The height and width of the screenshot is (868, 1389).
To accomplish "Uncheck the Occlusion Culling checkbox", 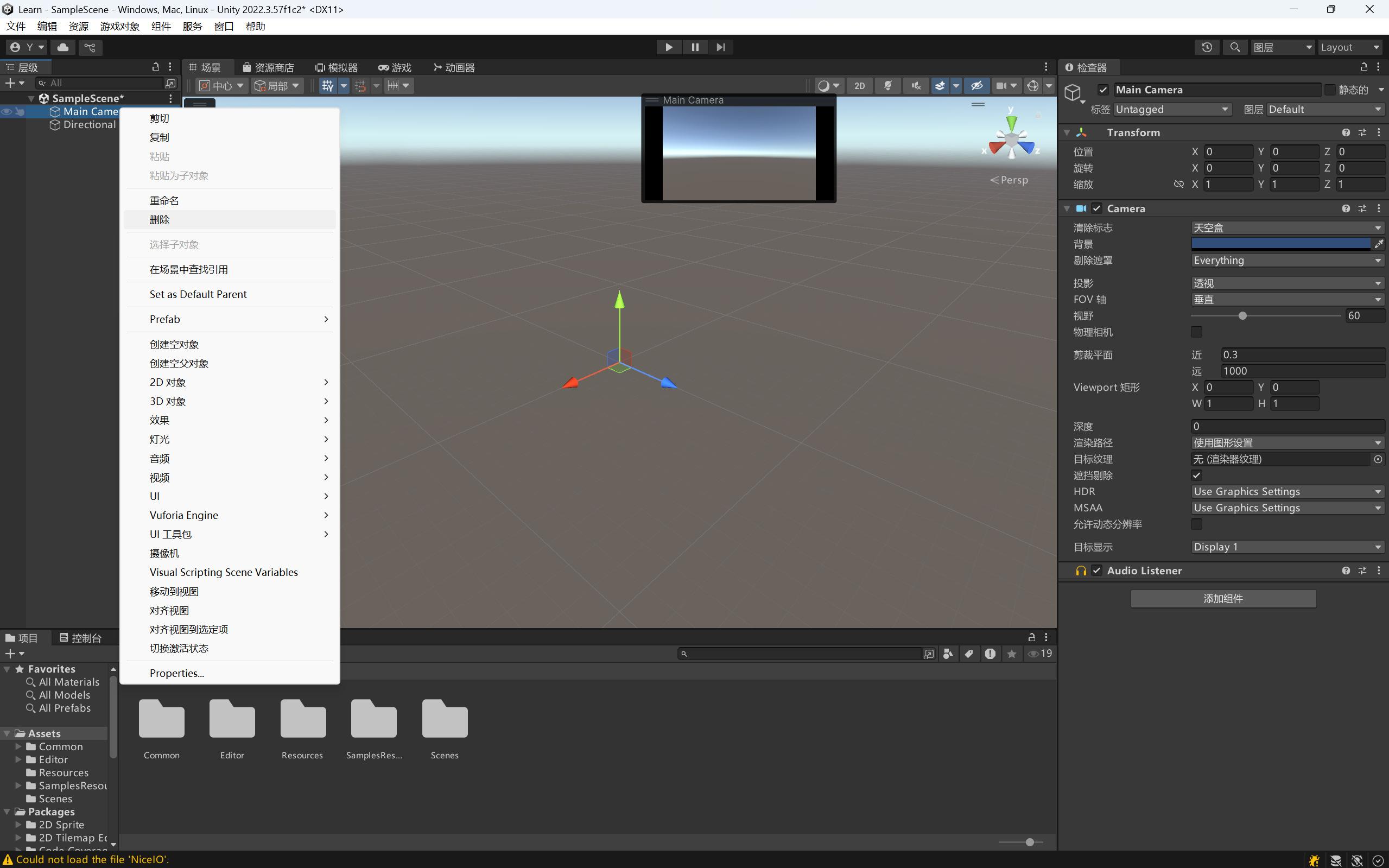I will (x=1197, y=475).
